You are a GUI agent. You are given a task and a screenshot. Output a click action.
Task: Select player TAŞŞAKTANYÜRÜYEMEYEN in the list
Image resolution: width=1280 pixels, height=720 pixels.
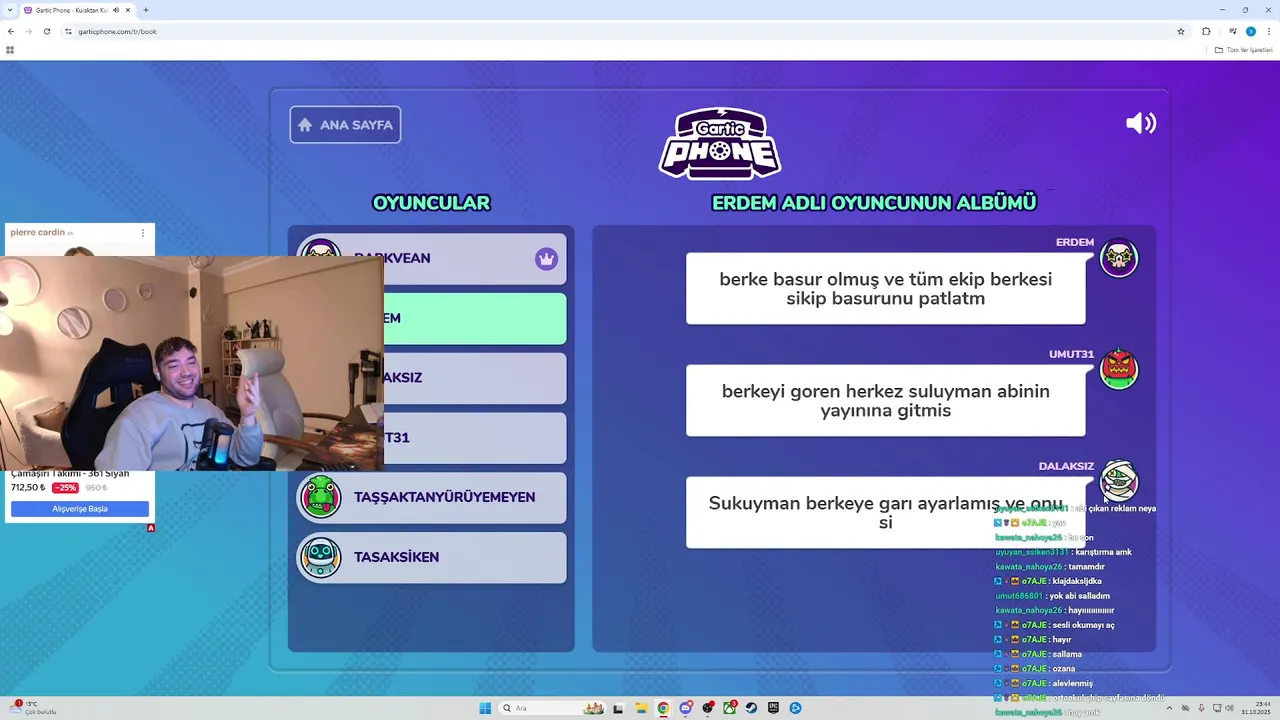432,497
